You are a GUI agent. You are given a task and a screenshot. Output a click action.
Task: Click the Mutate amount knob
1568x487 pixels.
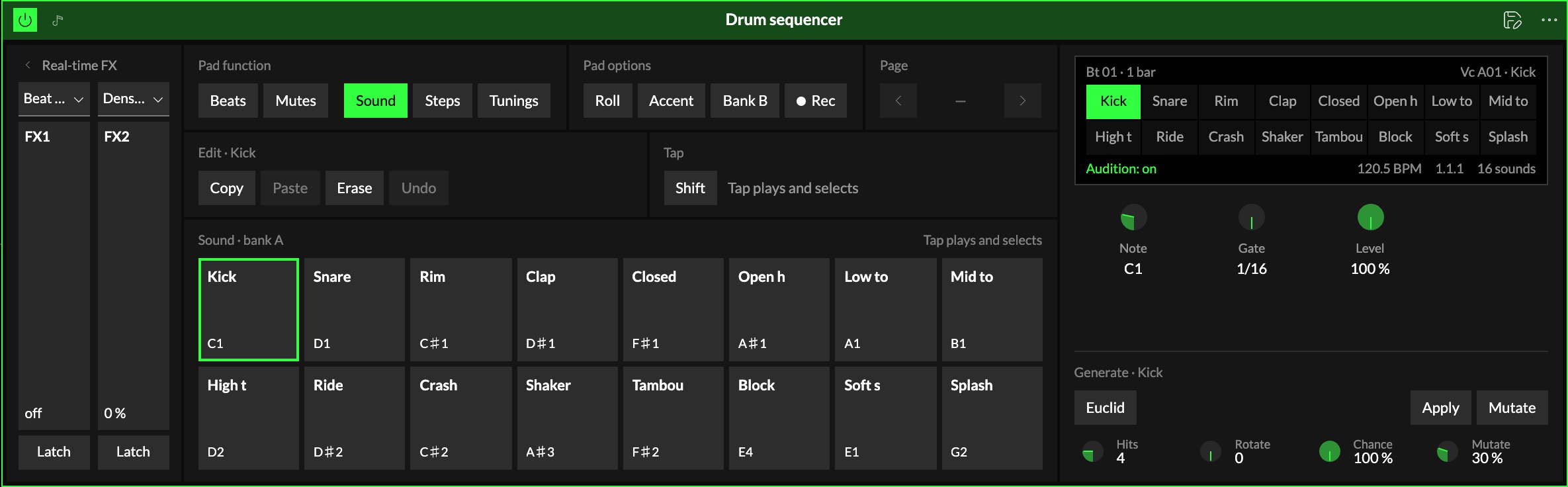tap(1448, 451)
